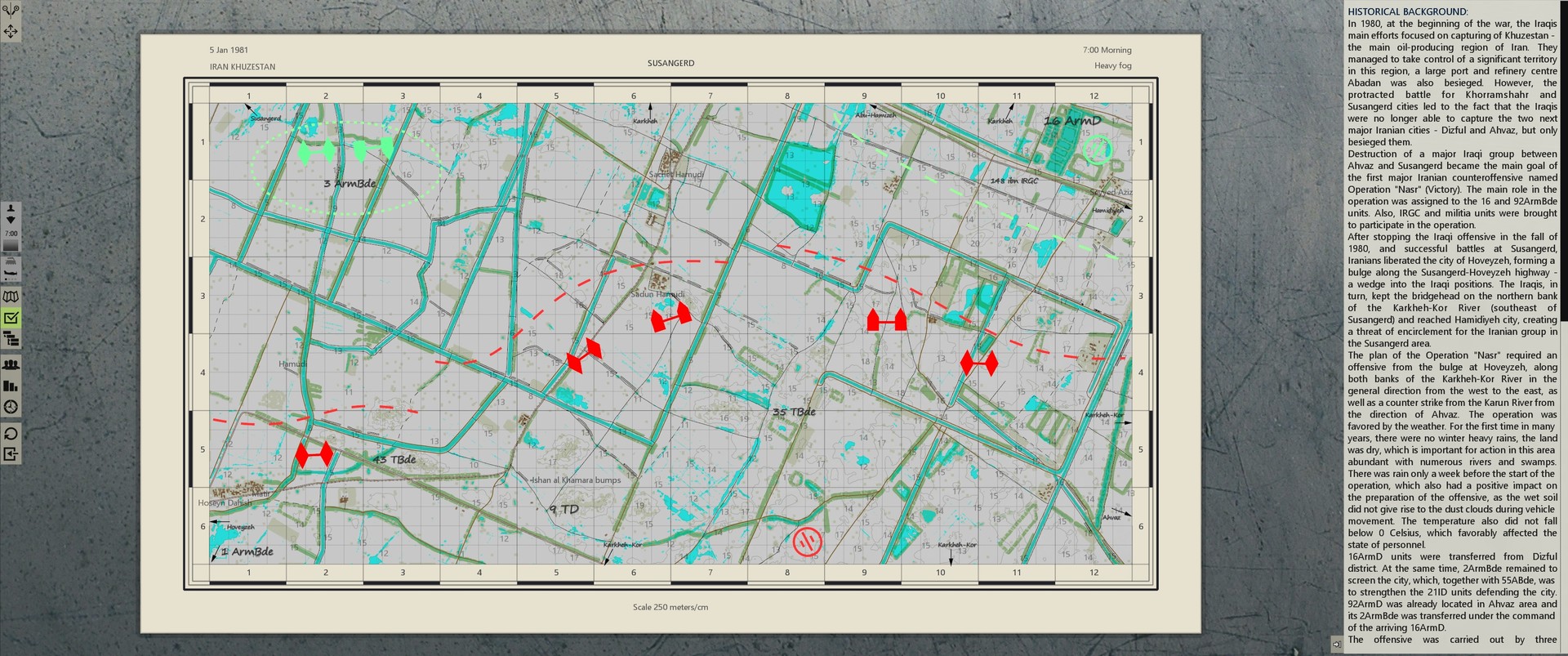Screen dimensions: 1568x656
Task: Click the 7:00 time gradient indicator
Action: [11, 242]
